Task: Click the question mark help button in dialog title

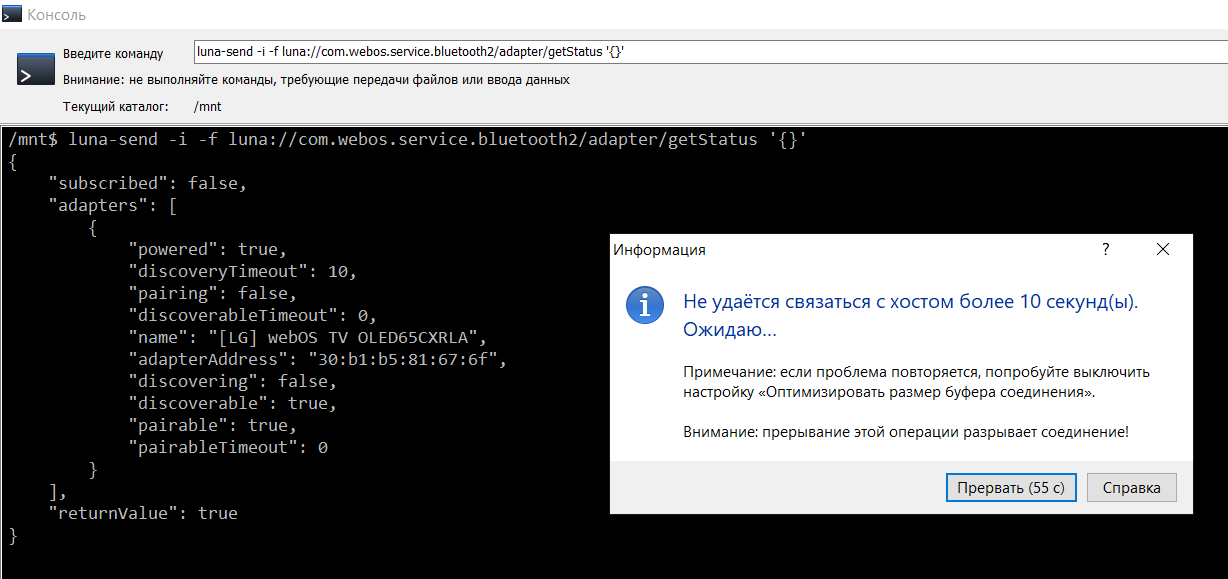Action: 1105,250
